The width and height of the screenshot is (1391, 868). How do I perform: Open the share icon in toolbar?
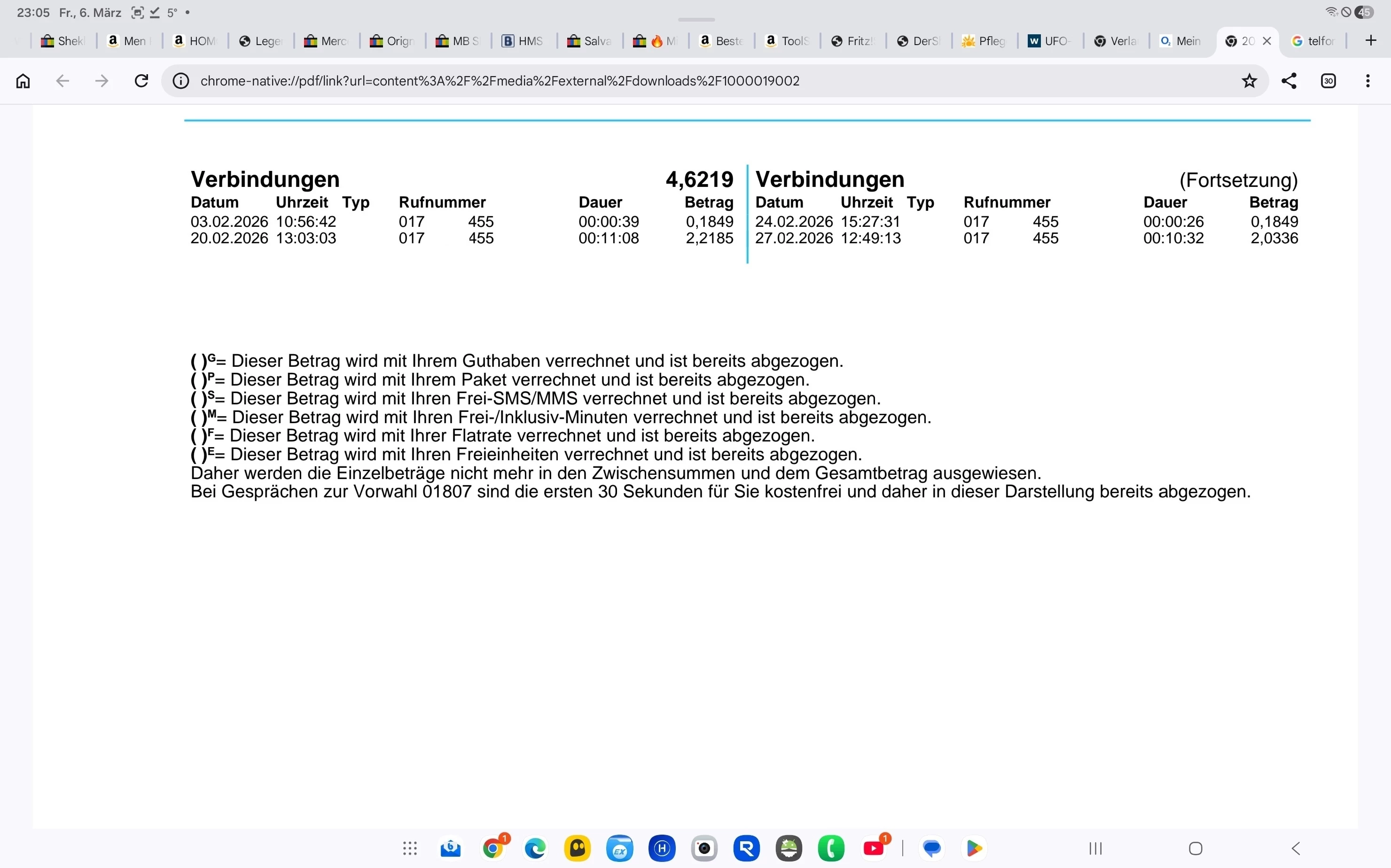1289,81
